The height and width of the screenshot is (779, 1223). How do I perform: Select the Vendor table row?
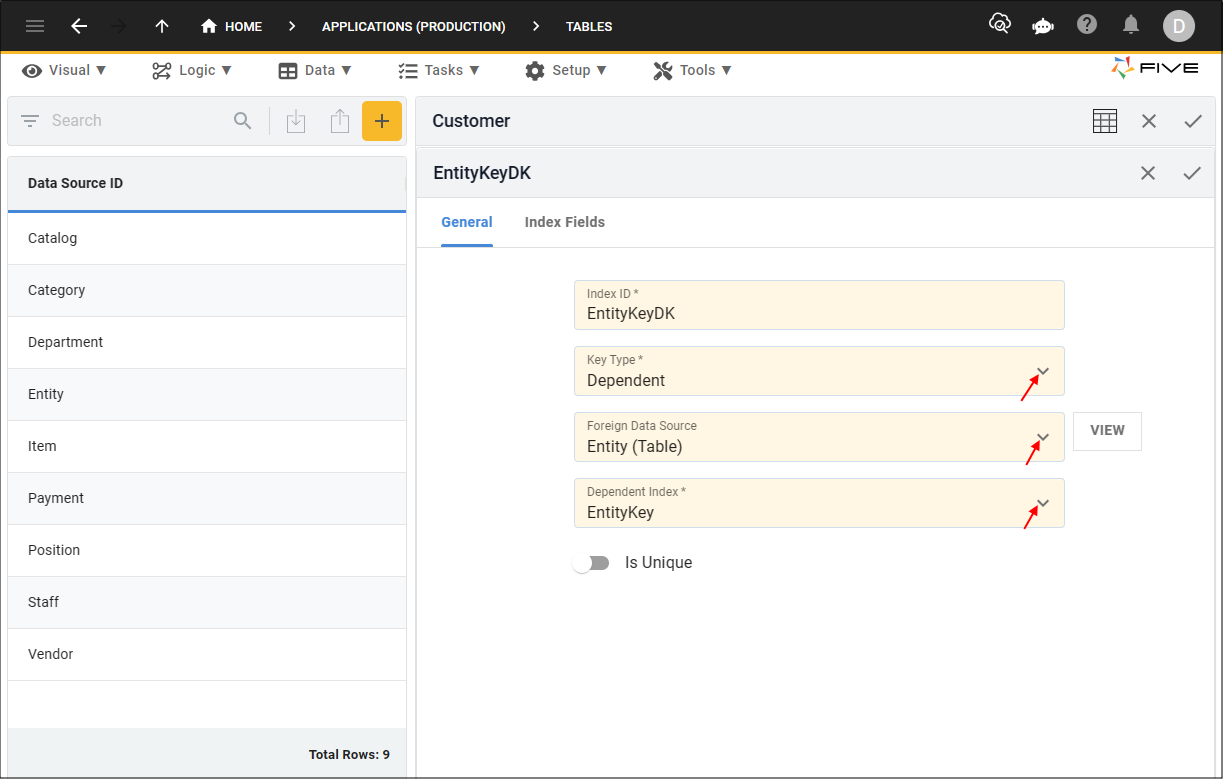point(207,654)
